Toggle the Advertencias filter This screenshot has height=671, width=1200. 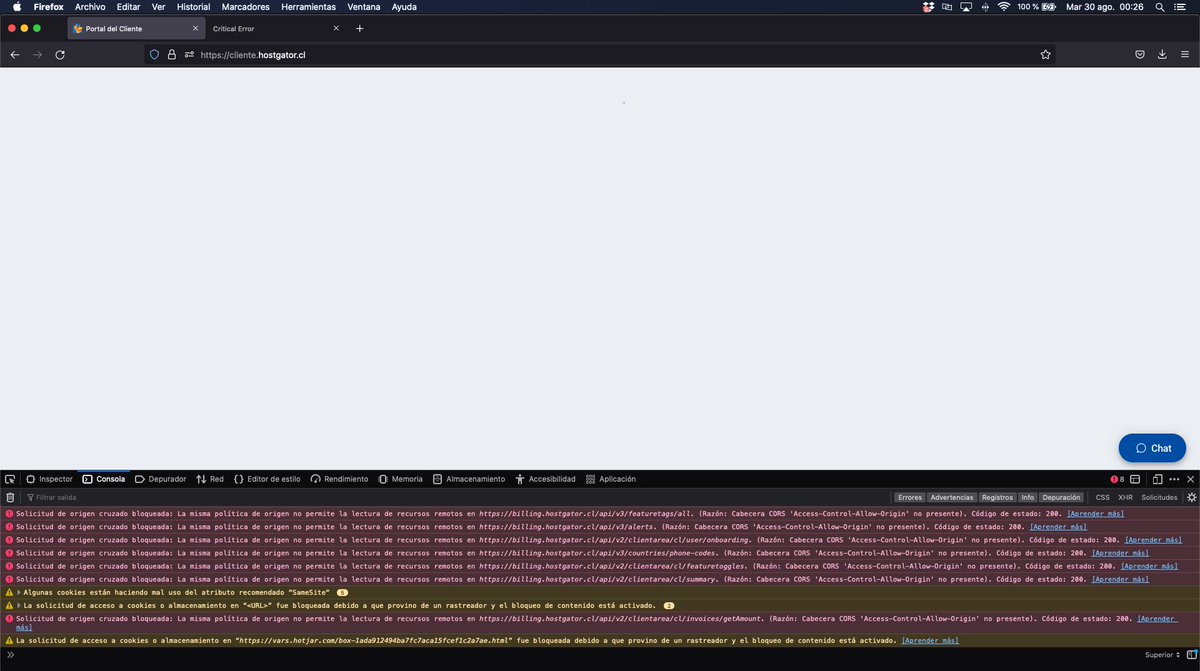coord(951,497)
